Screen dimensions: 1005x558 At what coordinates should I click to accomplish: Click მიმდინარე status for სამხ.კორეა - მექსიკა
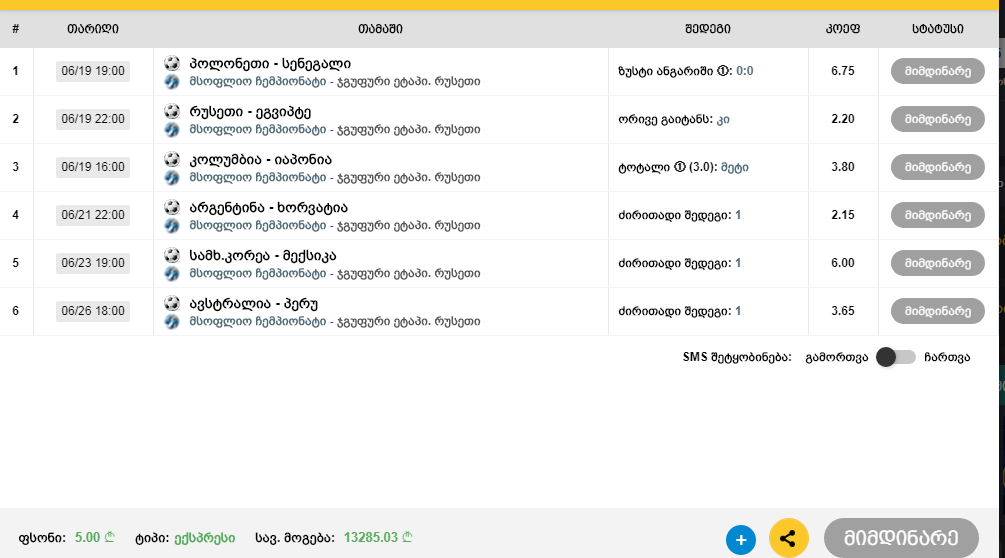point(938,263)
